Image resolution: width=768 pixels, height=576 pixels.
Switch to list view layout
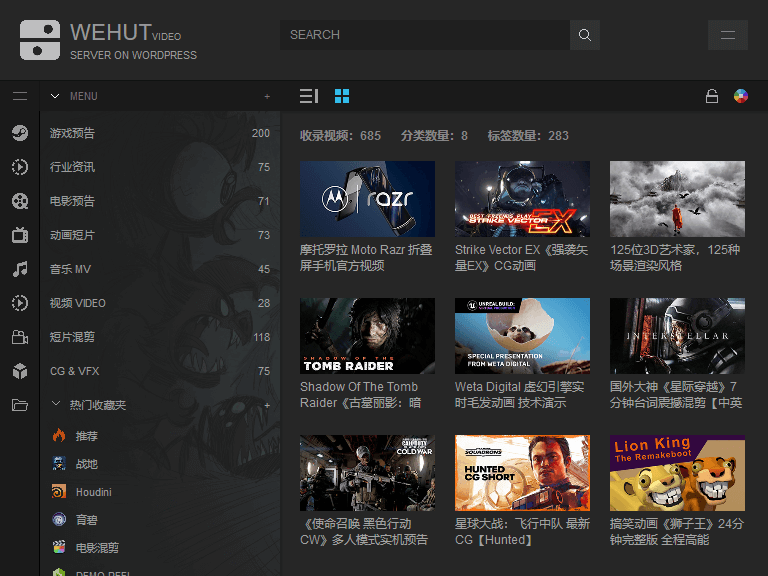(x=309, y=96)
